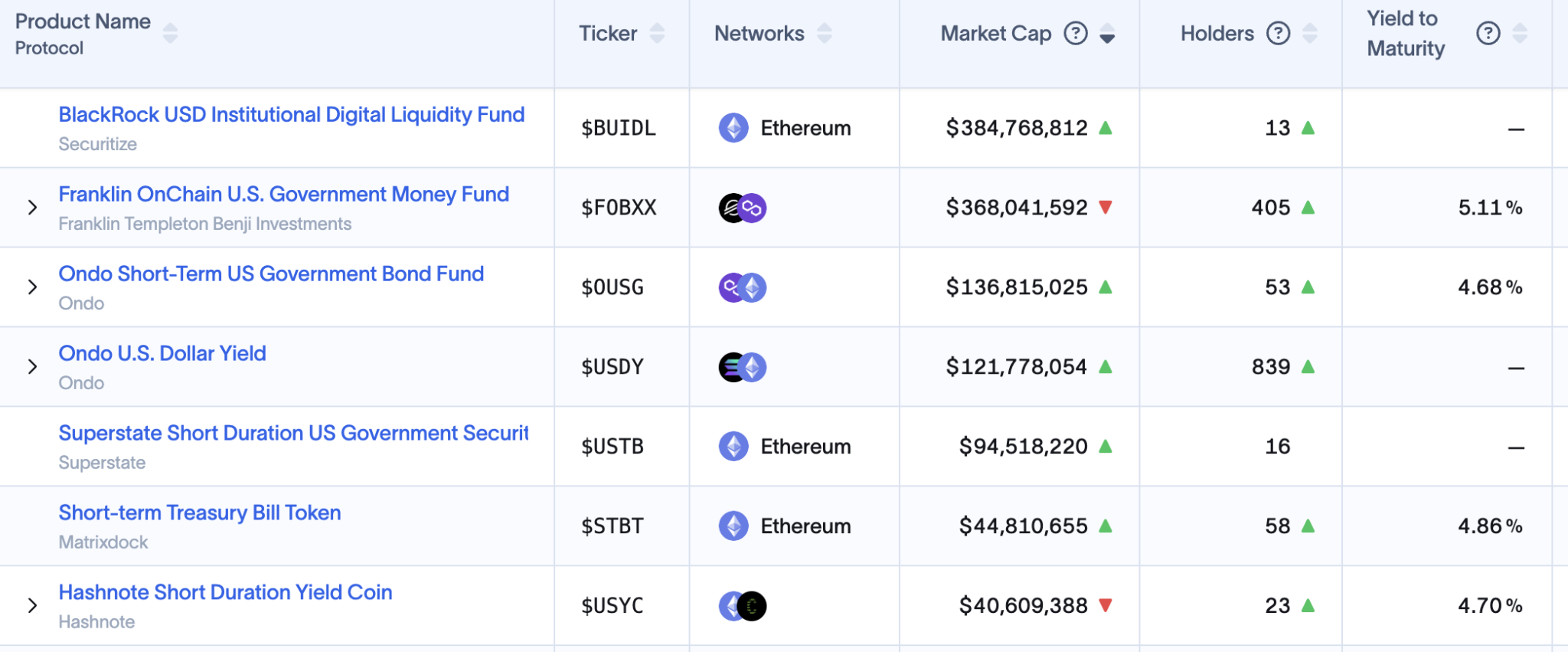The image size is (1568, 652).
Task: Open Franklin OnChain U.S. Government Money Fund link
Action: [284, 195]
